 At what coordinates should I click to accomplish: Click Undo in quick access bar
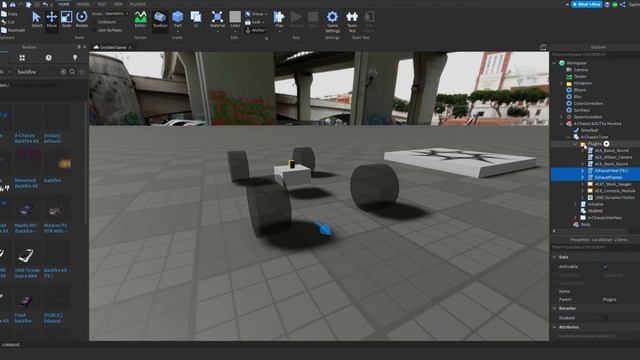tap(45, 4)
